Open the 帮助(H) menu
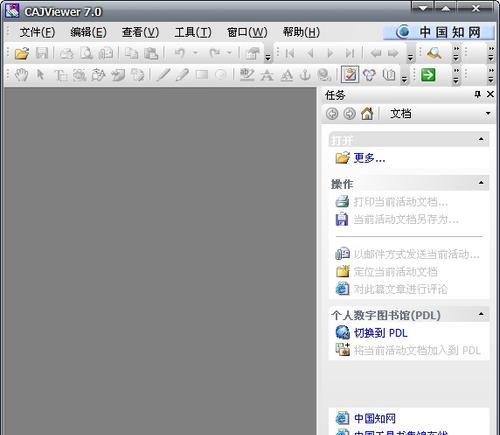Screen dimensions: 500x435 [x=301, y=32]
